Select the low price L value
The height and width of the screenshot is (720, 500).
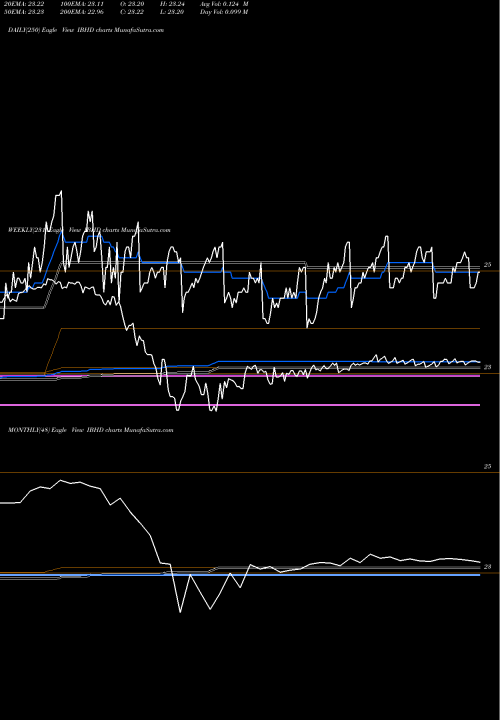click(172, 11)
